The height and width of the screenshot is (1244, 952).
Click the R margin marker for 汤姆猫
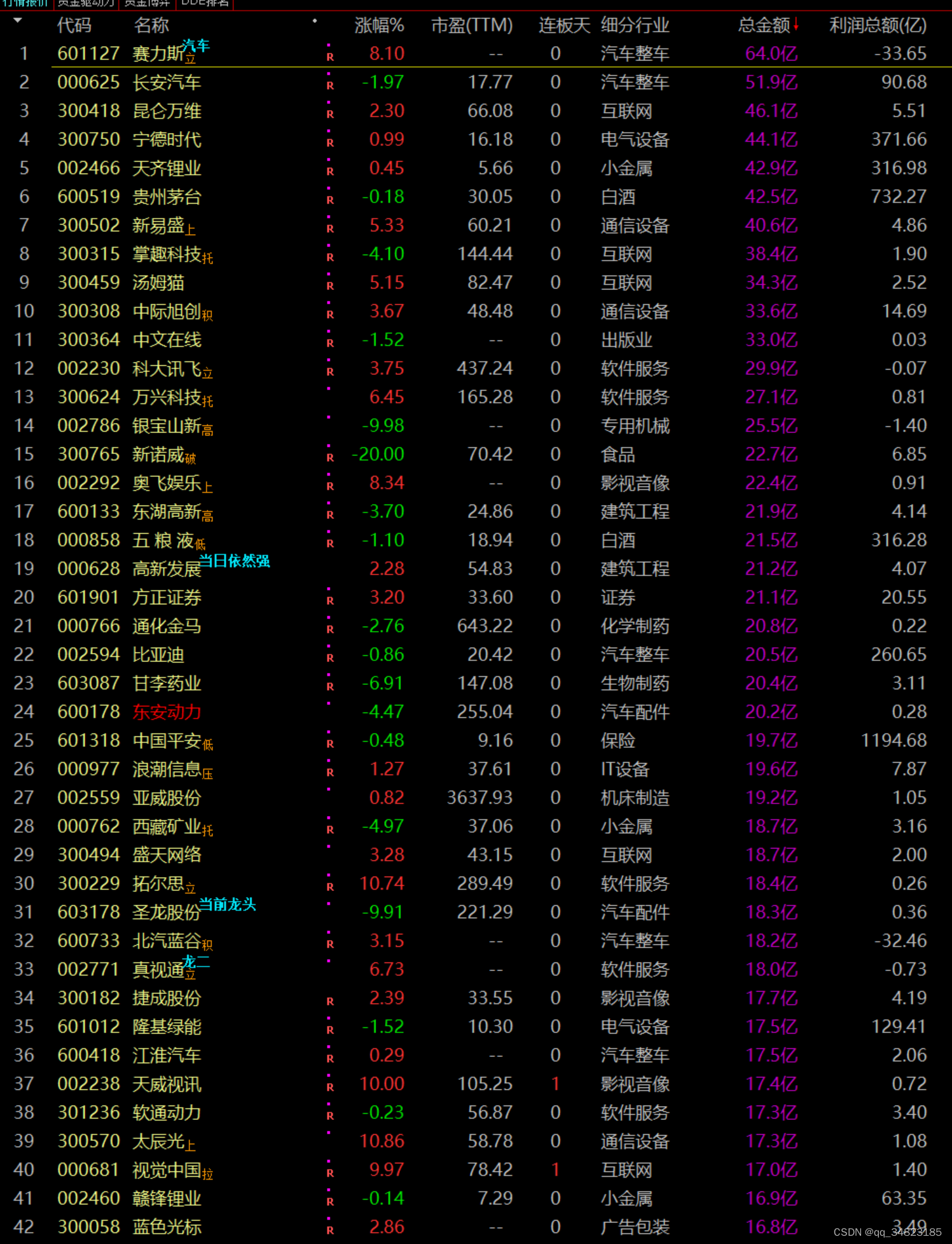point(330,286)
